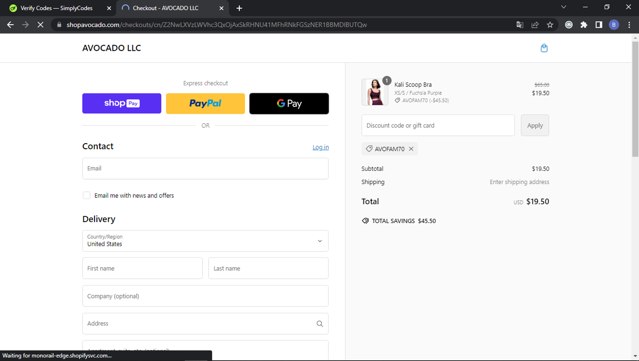Open the browser profile avatar
The image size is (639, 361).
(x=614, y=25)
